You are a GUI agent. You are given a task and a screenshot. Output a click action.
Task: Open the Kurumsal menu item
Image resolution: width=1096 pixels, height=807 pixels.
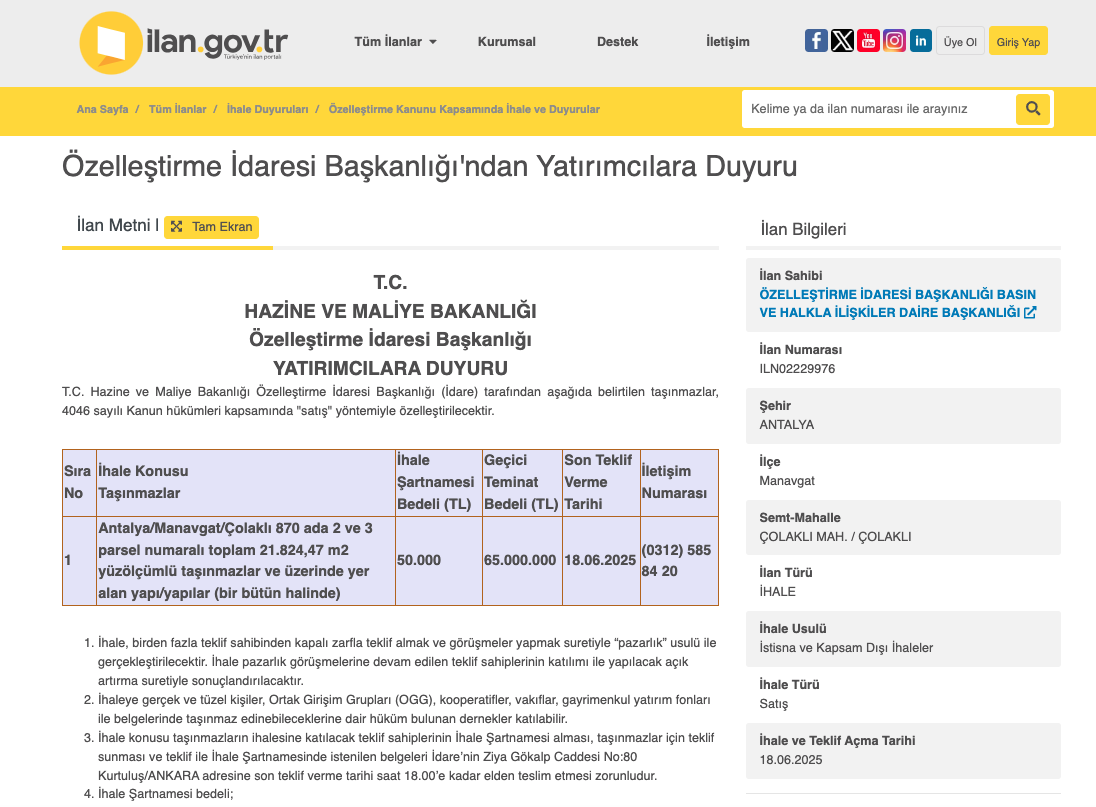point(507,42)
